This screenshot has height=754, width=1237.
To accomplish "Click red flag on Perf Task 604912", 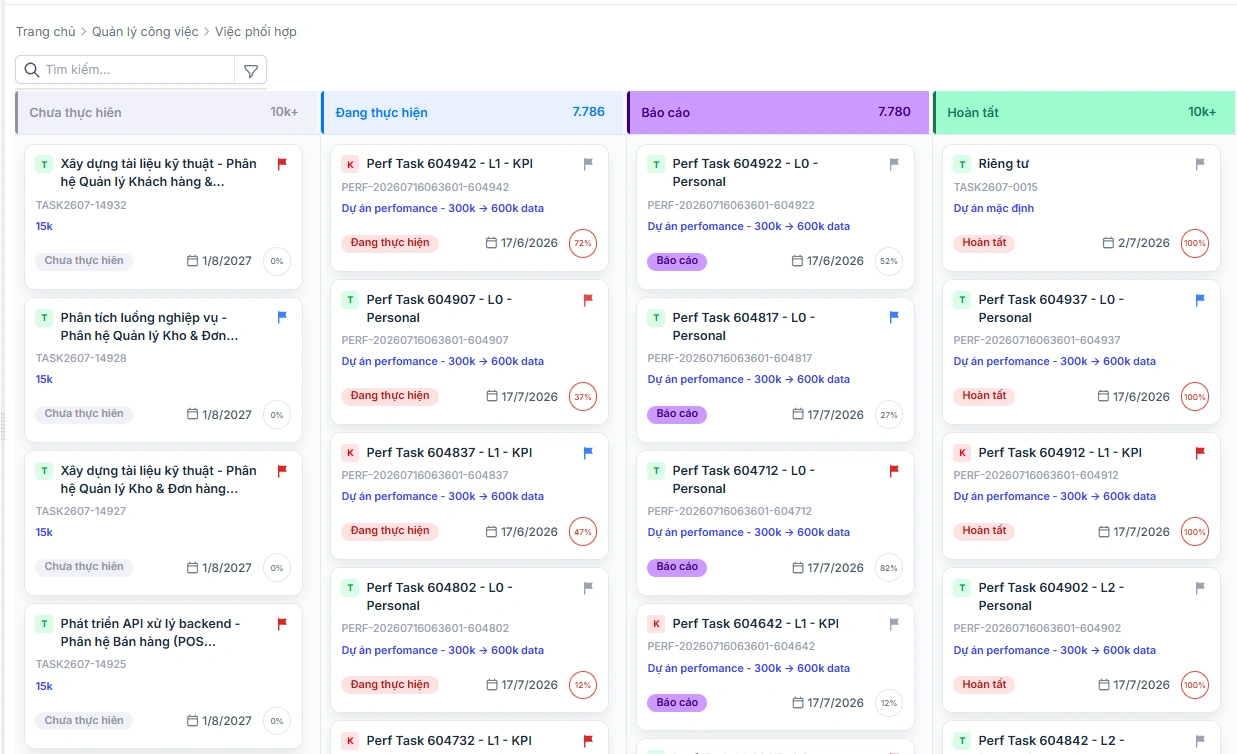I will point(1200,452).
